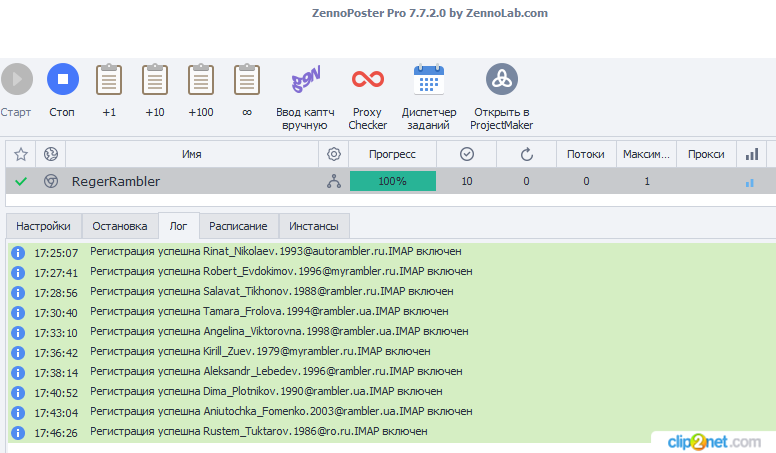Click RegerRambler project tree icon
This screenshot has width=776, height=453.
pyautogui.click(x=334, y=182)
